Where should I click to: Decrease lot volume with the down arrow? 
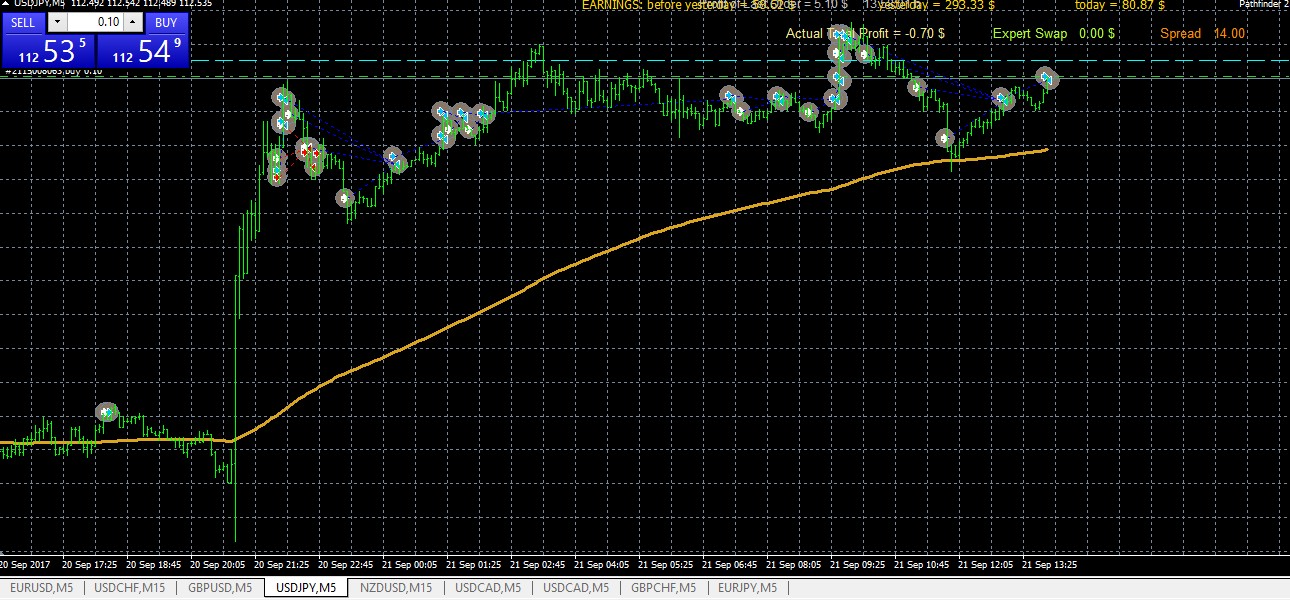pos(57,22)
